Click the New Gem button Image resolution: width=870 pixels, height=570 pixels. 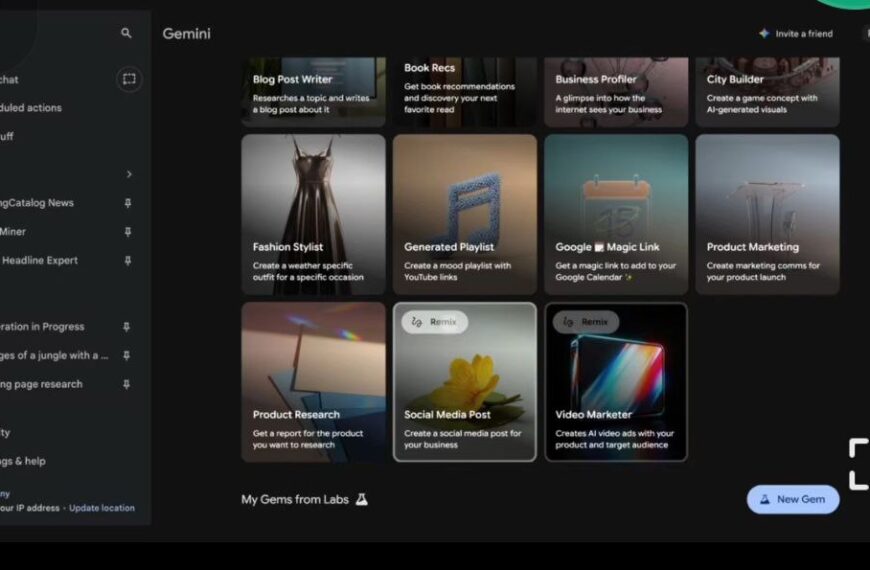[x=793, y=499]
